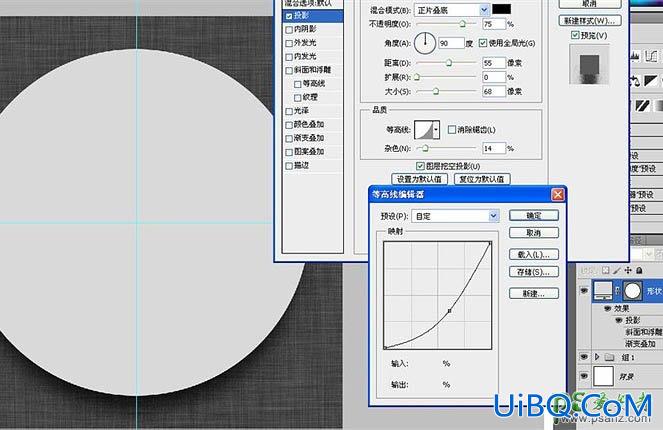Click the 等高线 contour preview thumbnail
663x430 pixels.
(x=423, y=129)
